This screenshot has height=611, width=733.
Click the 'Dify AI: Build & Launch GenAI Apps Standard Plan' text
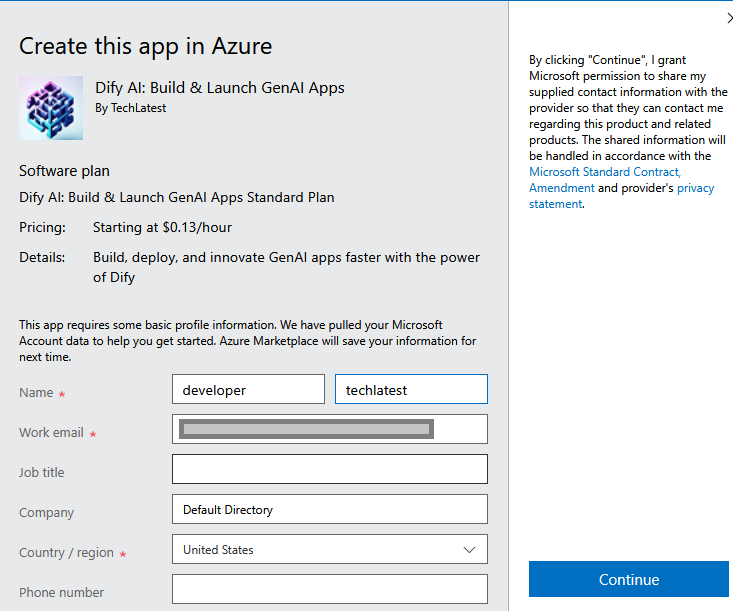point(177,198)
